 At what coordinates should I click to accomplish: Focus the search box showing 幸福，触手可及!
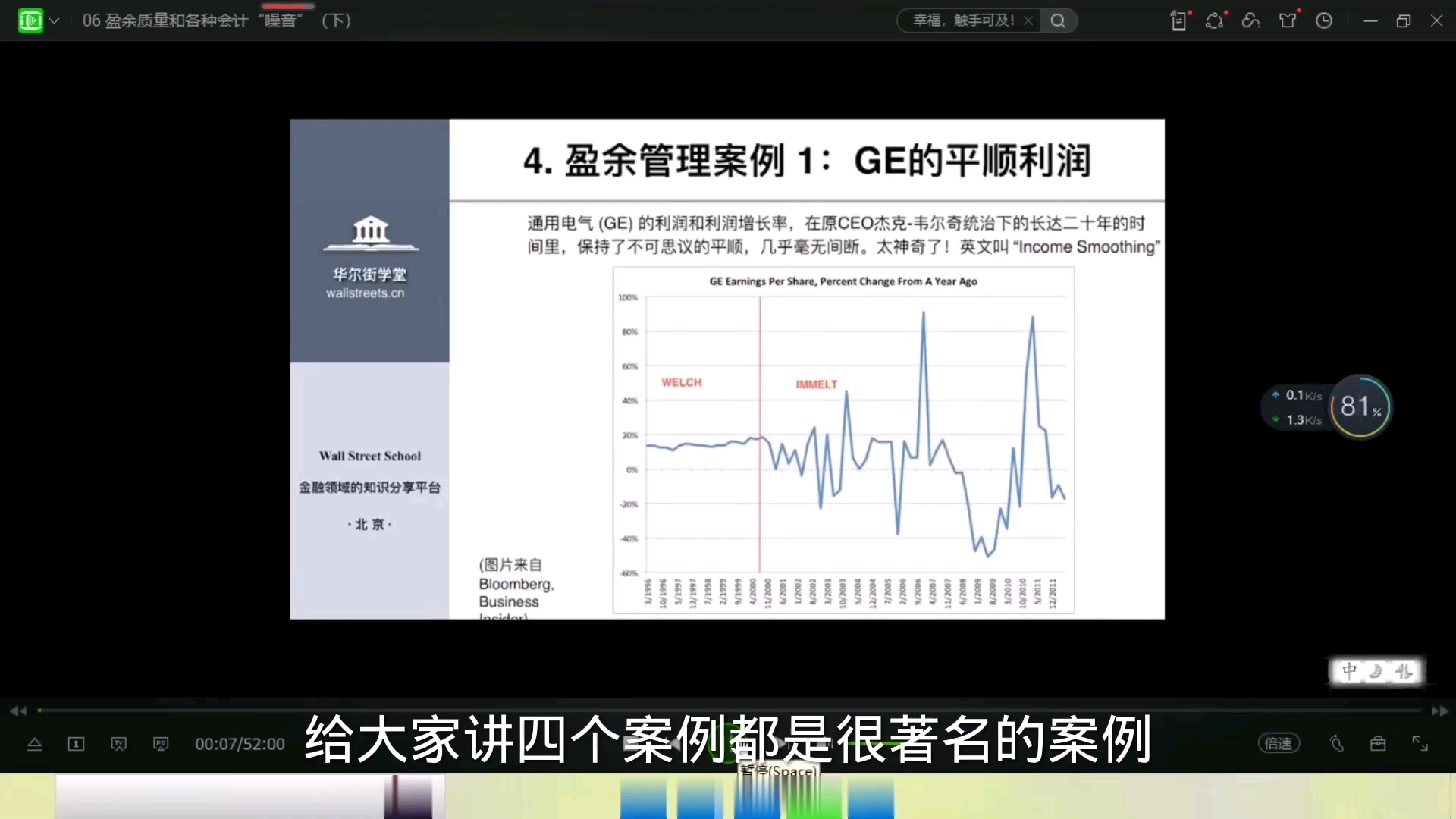(963, 20)
